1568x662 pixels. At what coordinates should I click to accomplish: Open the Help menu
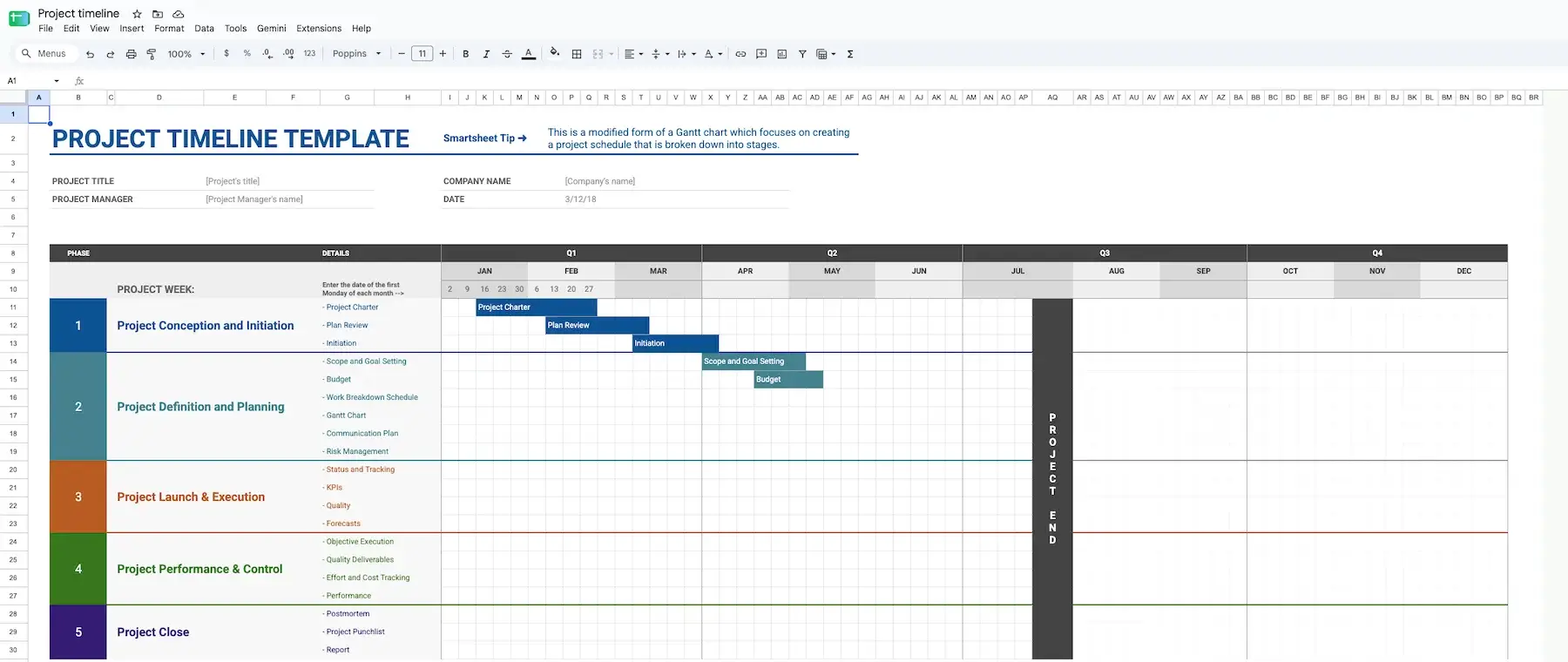[362, 29]
